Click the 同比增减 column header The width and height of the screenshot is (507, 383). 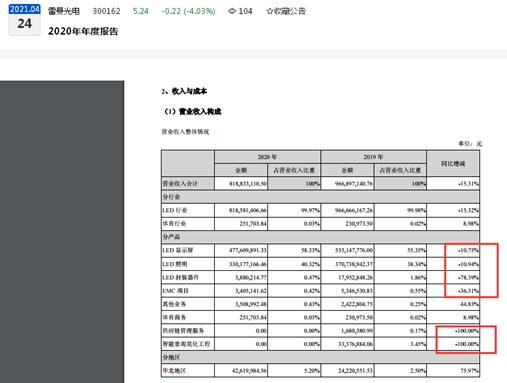point(453,163)
